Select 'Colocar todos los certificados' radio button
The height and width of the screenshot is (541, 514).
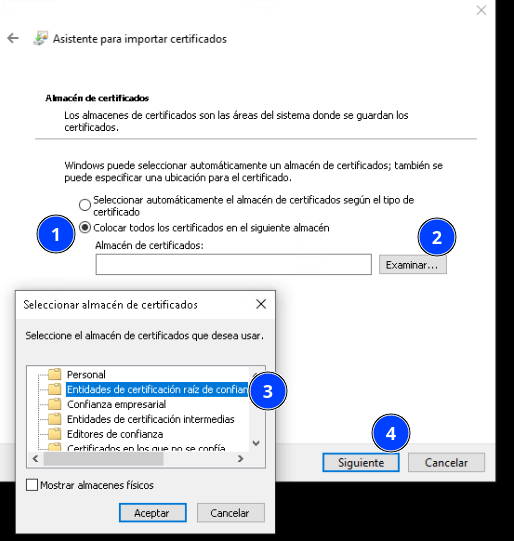[x=85, y=227]
